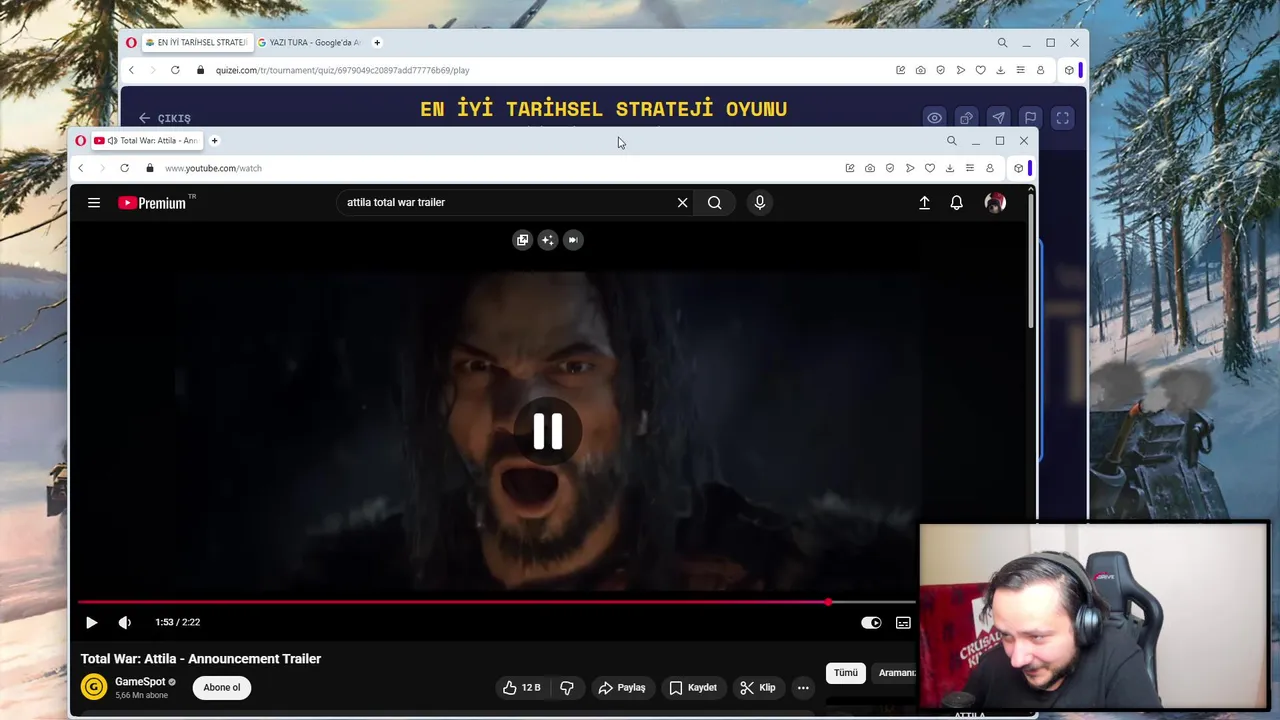The width and height of the screenshot is (1280, 720).
Task: Seek using the red video progress bar
Action: point(497,602)
